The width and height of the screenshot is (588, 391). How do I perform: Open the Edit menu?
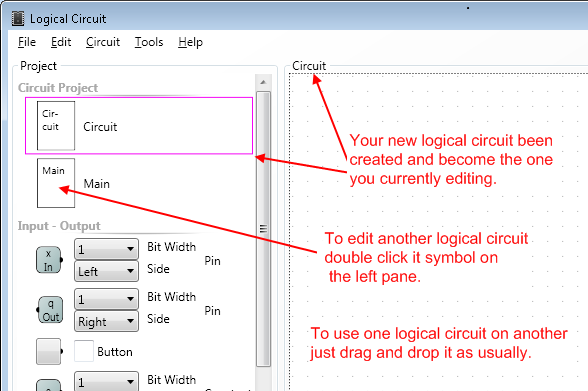point(61,42)
